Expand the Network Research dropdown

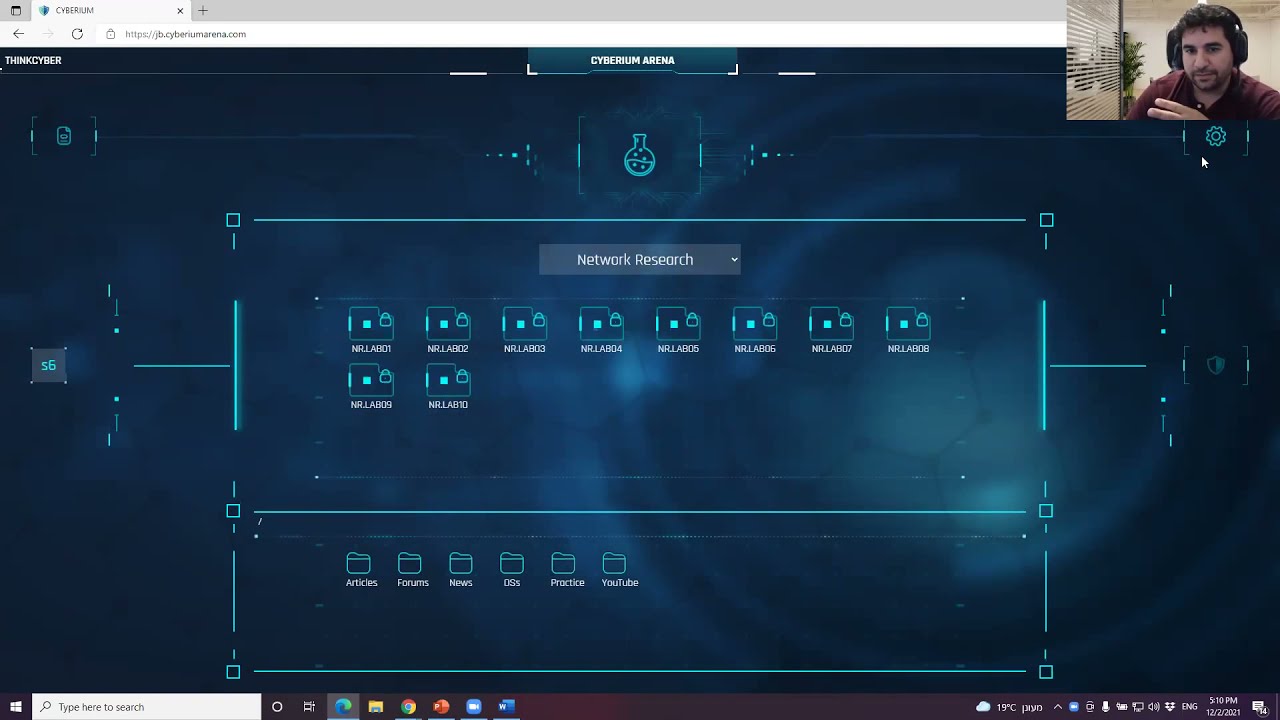pos(640,259)
